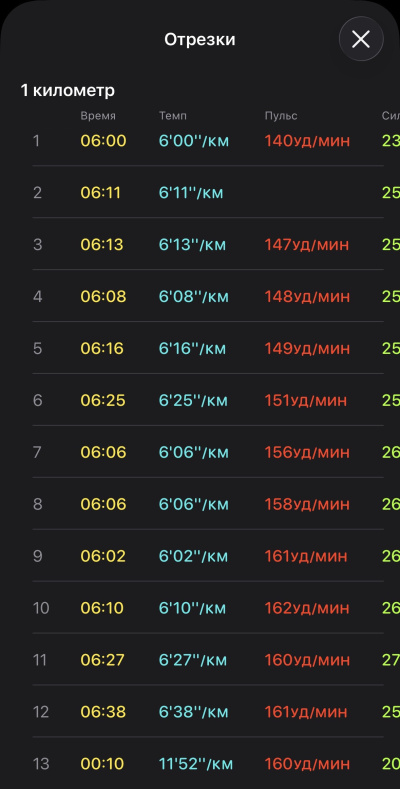Tap split 8 pulse 158уд/мин
This screenshot has width=400, height=789.
(307, 504)
